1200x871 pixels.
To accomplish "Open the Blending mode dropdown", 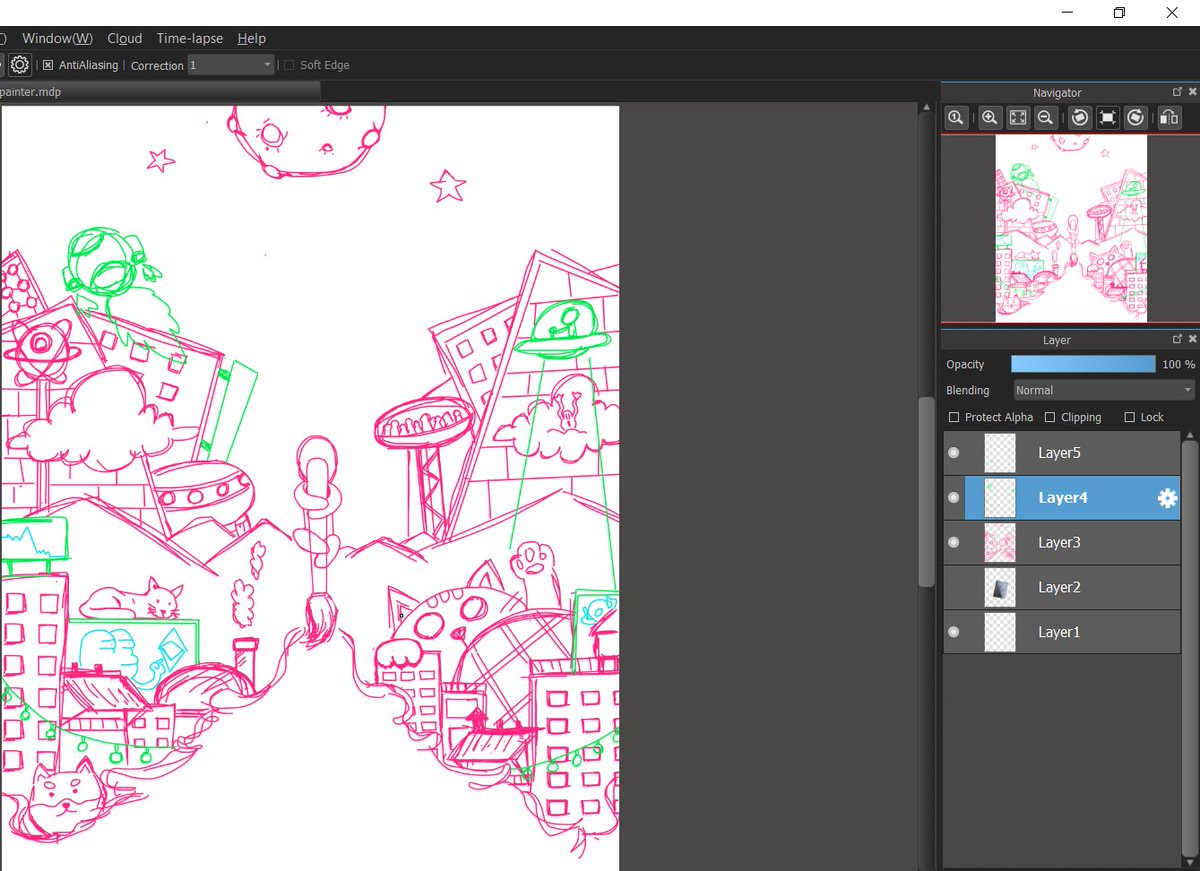I will [1104, 390].
